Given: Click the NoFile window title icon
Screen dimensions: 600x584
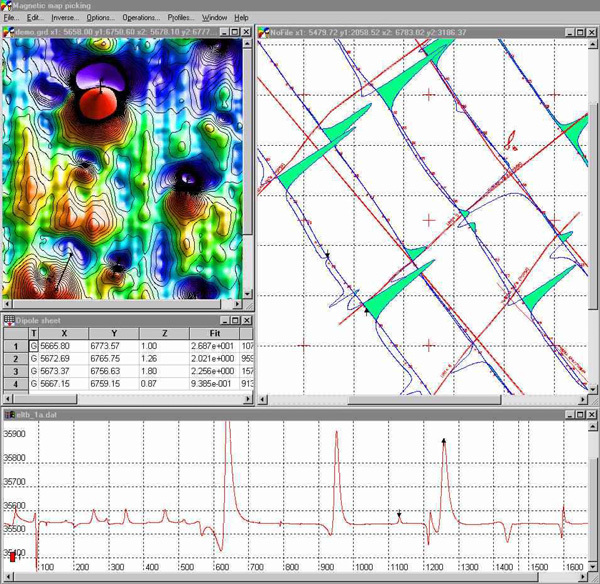Looking at the screenshot, I should point(264,32).
